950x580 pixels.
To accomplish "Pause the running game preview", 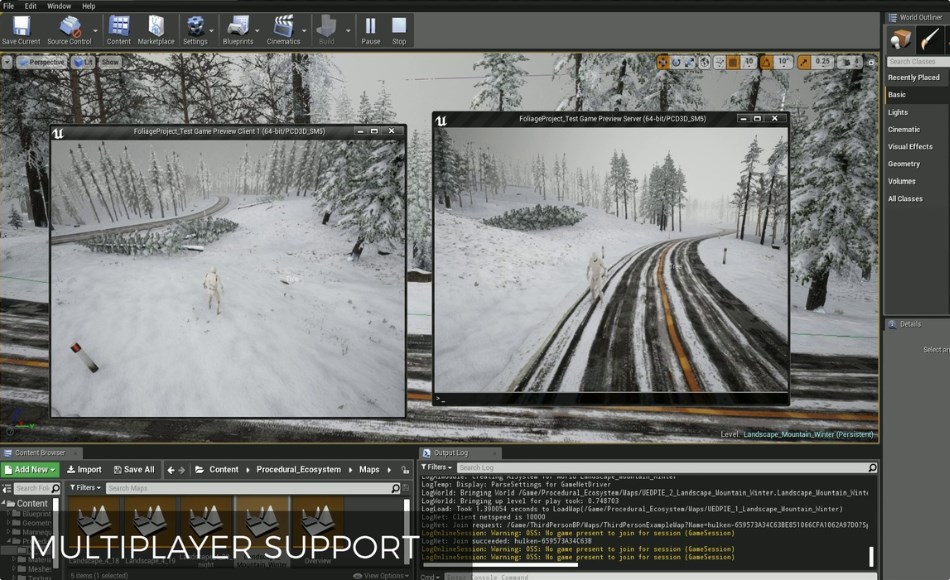I will [x=370, y=29].
